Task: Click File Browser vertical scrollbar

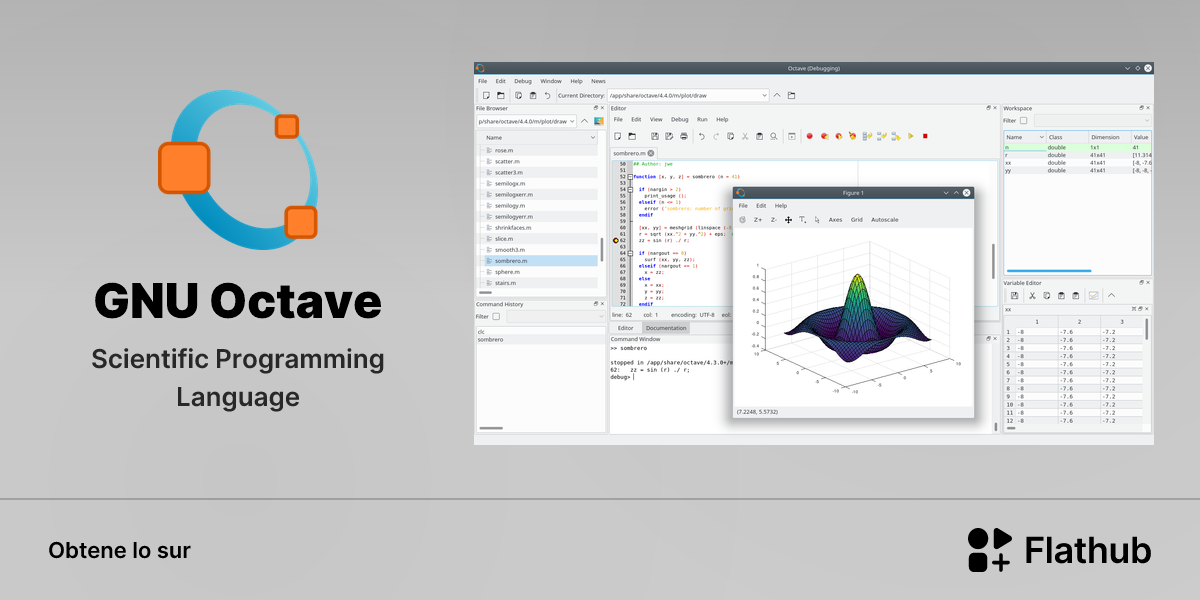Action: click(601, 250)
